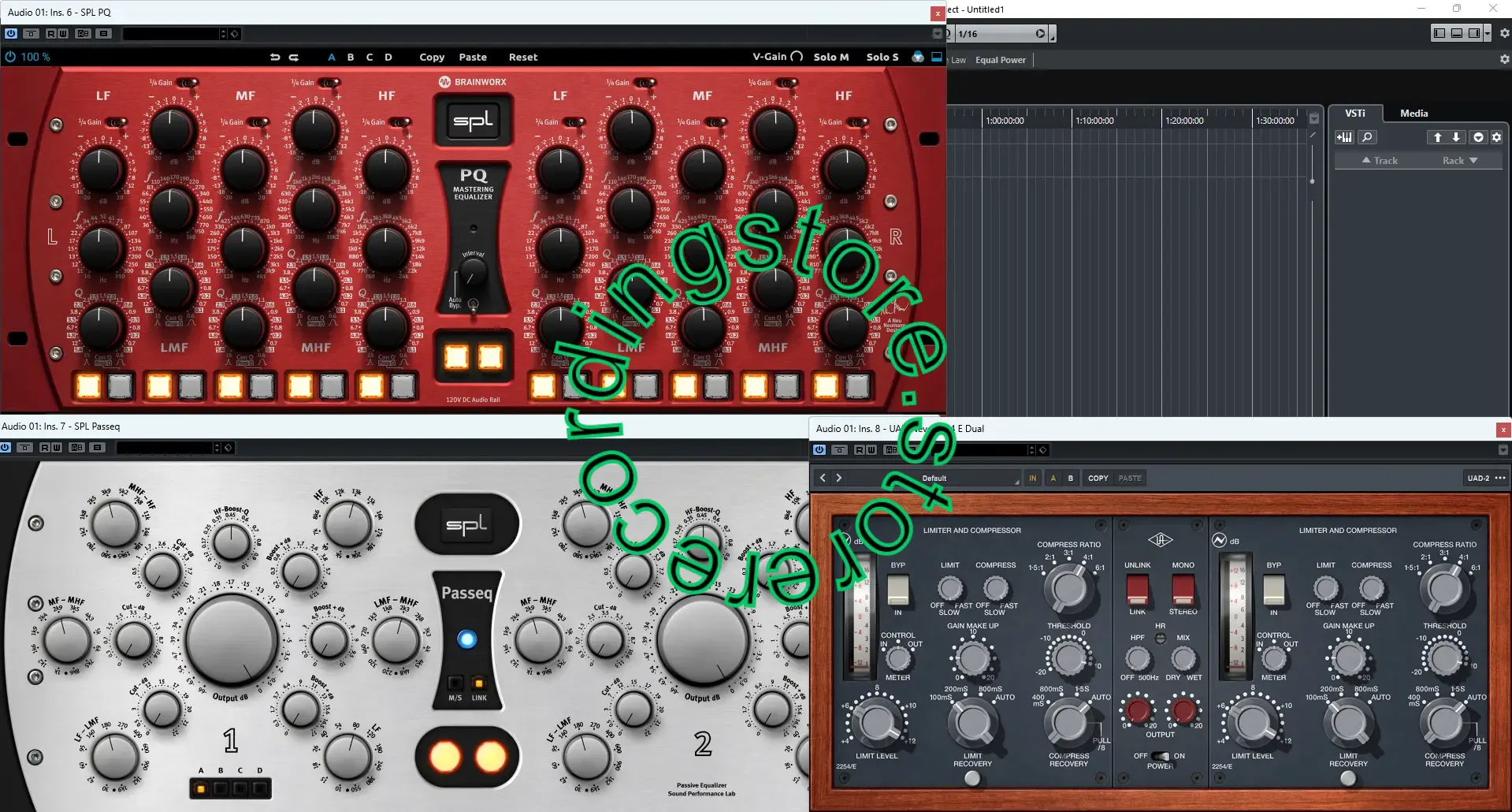Toggle the Brainworx plugin power icon beside 100 %
This screenshot has height=812, width=1512.
click(10, 57)
